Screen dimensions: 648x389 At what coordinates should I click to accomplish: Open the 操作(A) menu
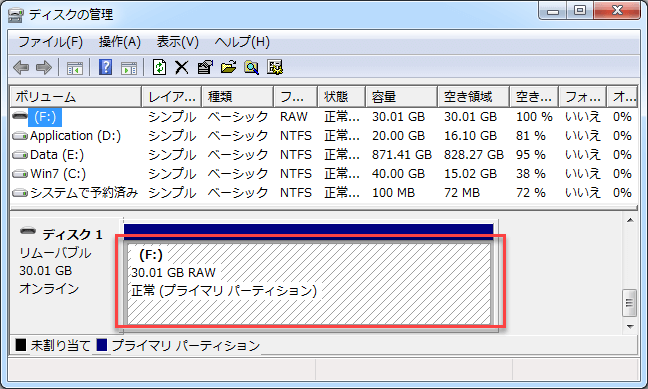(x=120, y=42)
